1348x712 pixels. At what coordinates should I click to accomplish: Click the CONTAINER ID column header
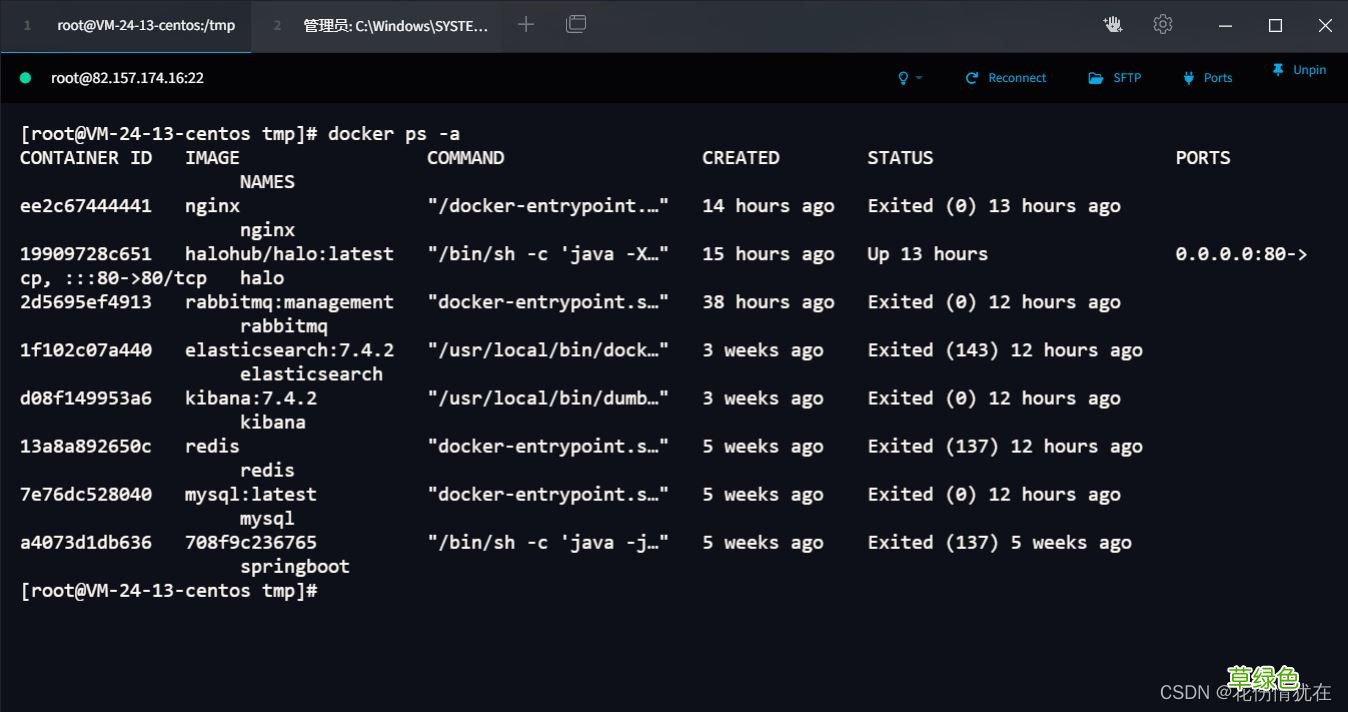[x=86, y=158]
